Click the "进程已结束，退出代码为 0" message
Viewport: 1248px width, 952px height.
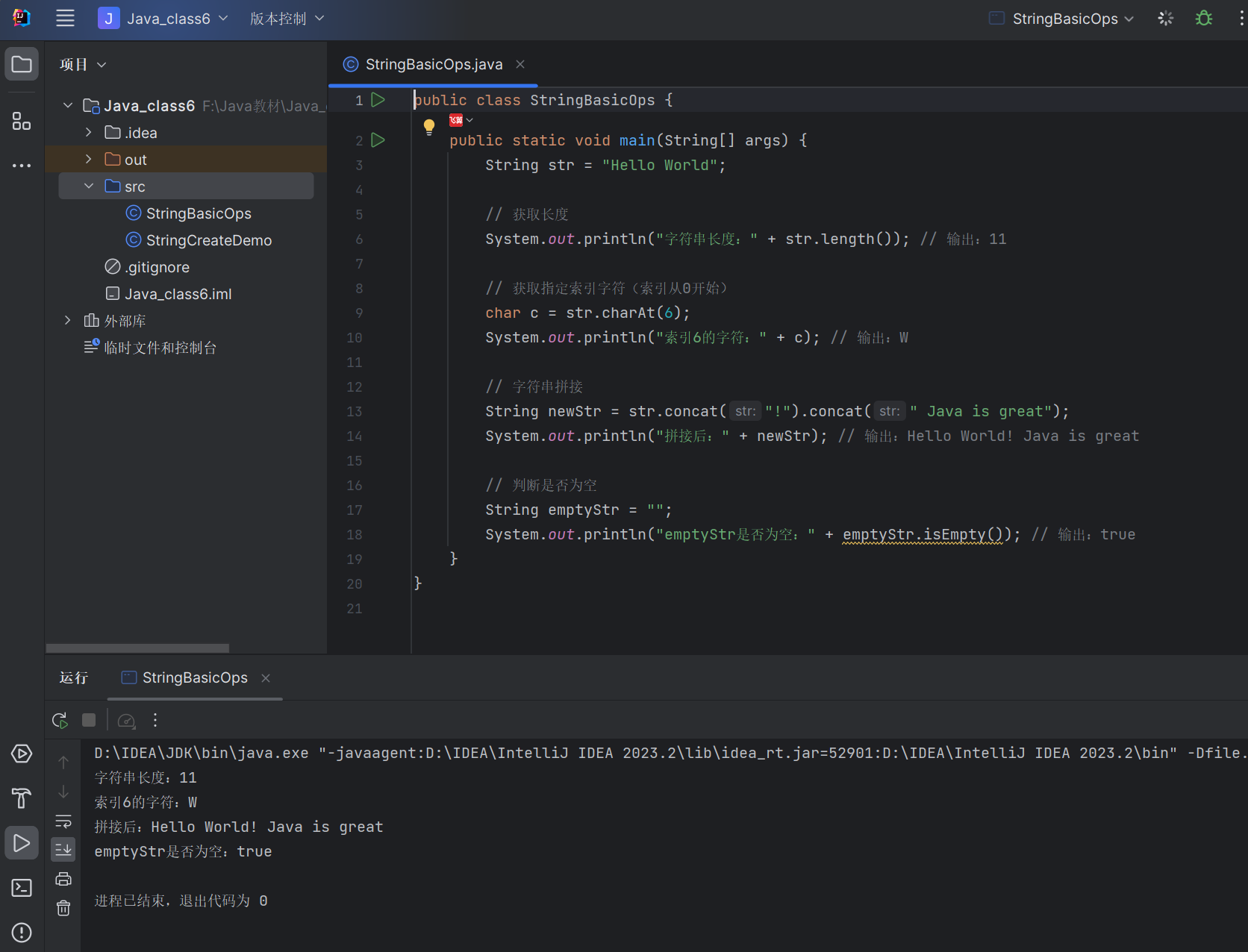[181, 901]
